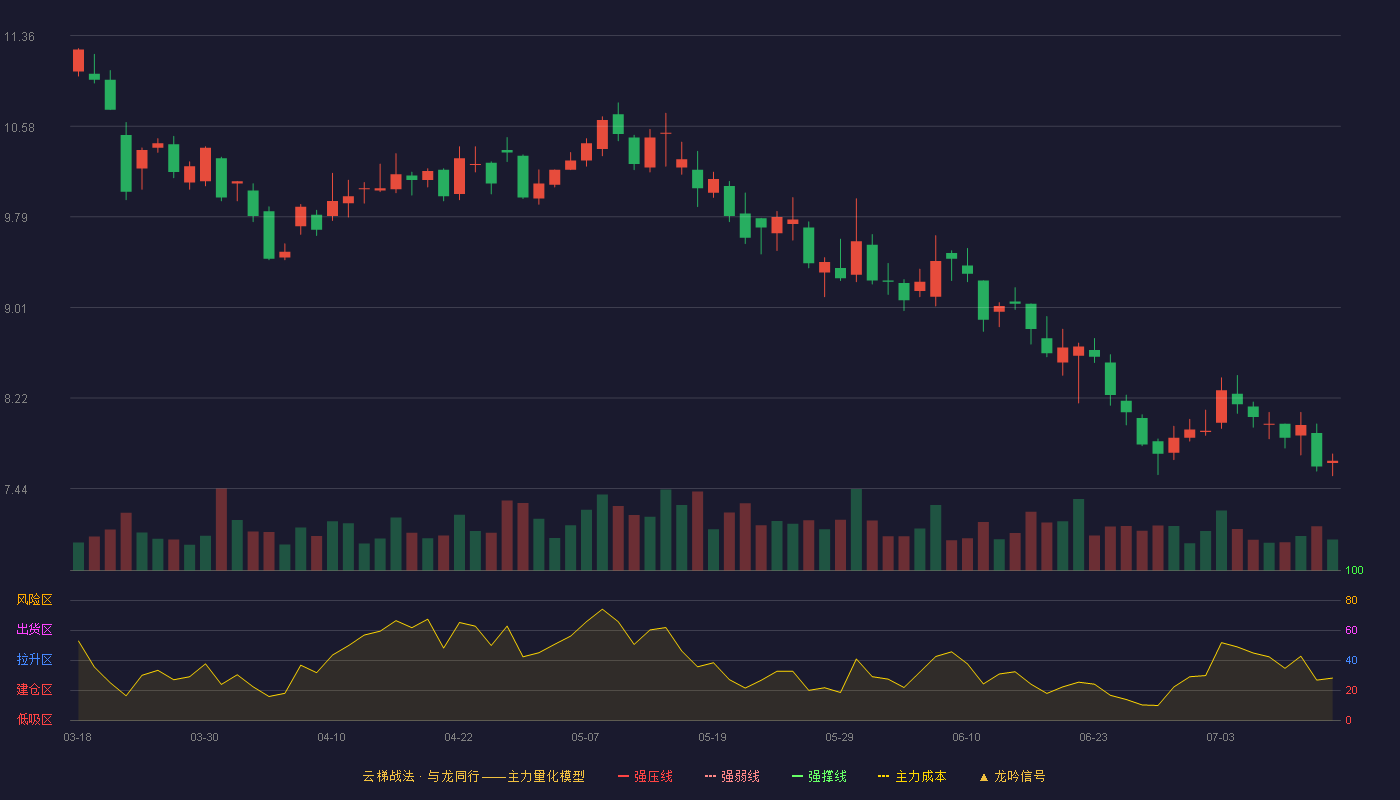The image size is (1400, 800).
Task: Toggle the 强撑线 legend series
Action: point(819,776)
